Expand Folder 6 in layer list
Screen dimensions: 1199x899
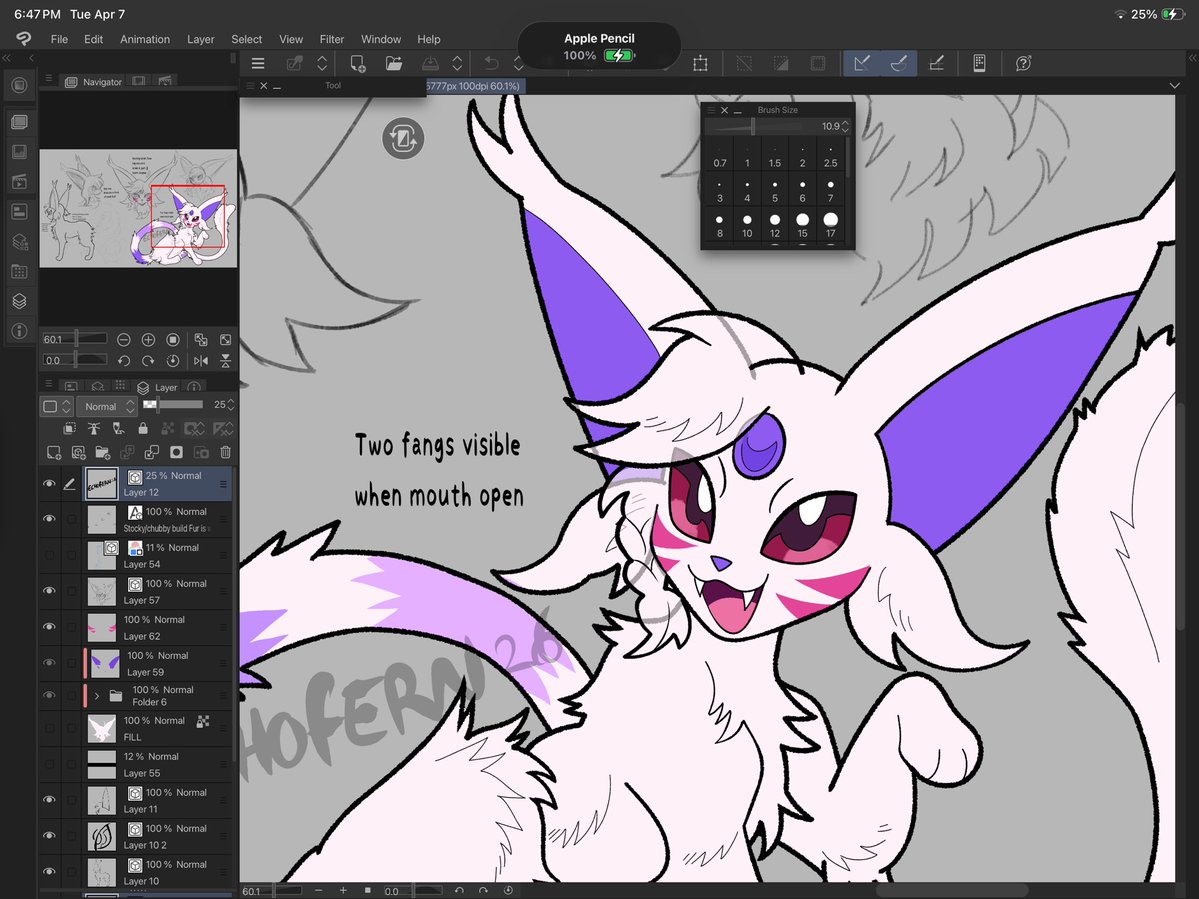pos(97,696)
